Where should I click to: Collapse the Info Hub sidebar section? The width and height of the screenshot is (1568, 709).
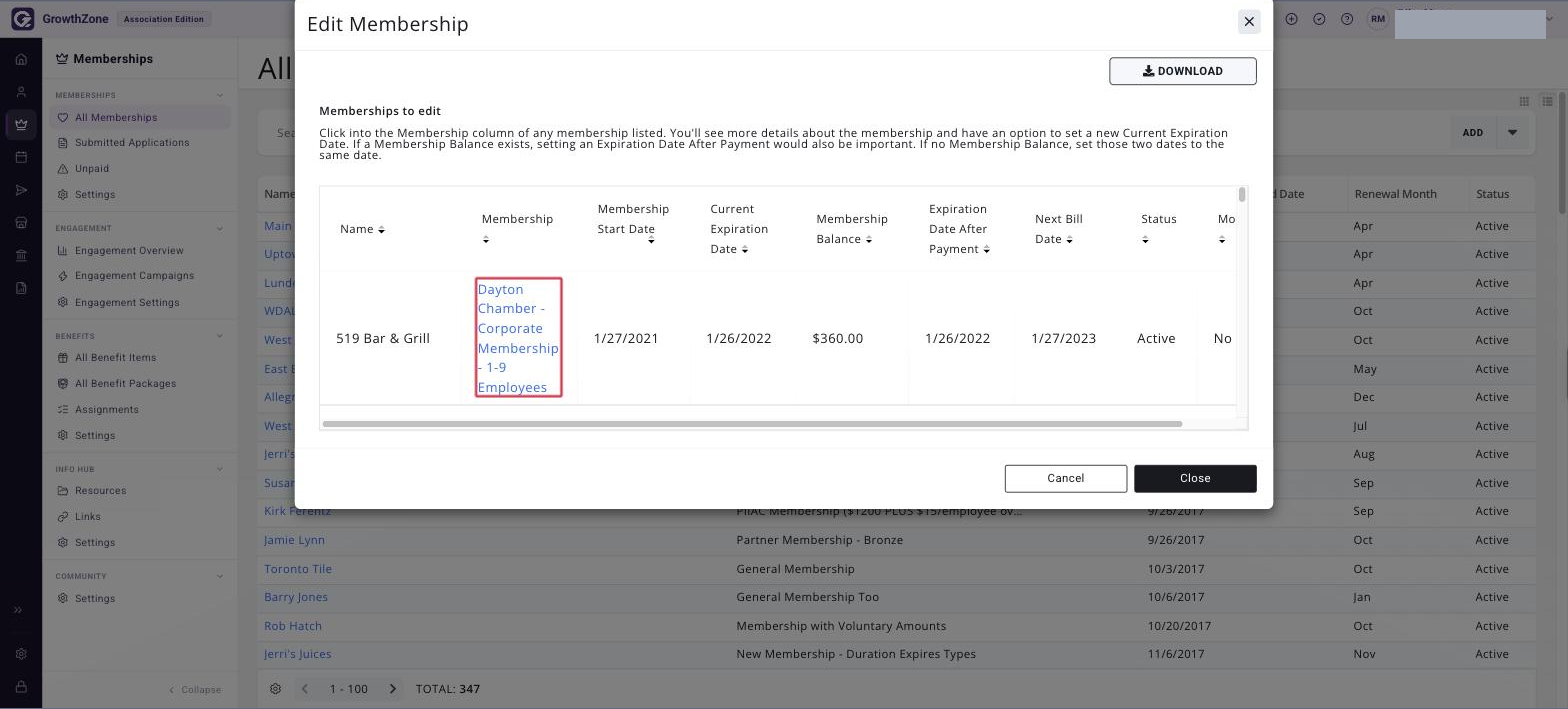(x=220, y=469)
